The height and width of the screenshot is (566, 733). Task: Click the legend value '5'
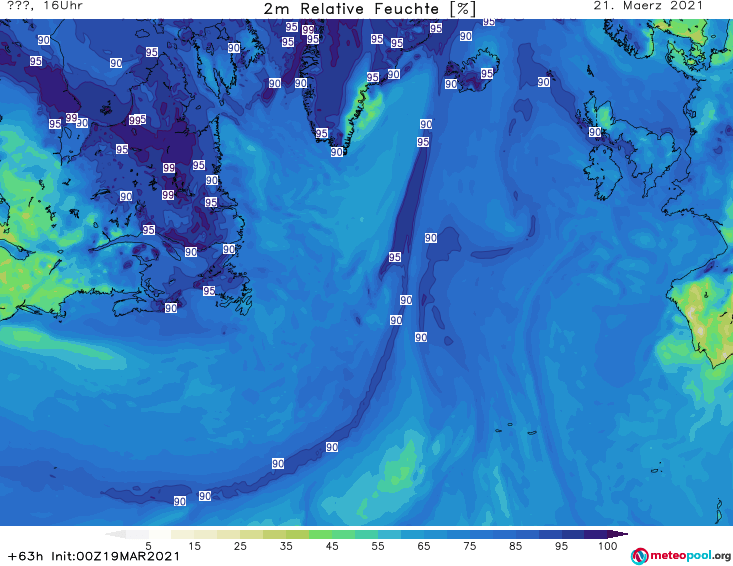pyautogui.click(x=148, y=546)
